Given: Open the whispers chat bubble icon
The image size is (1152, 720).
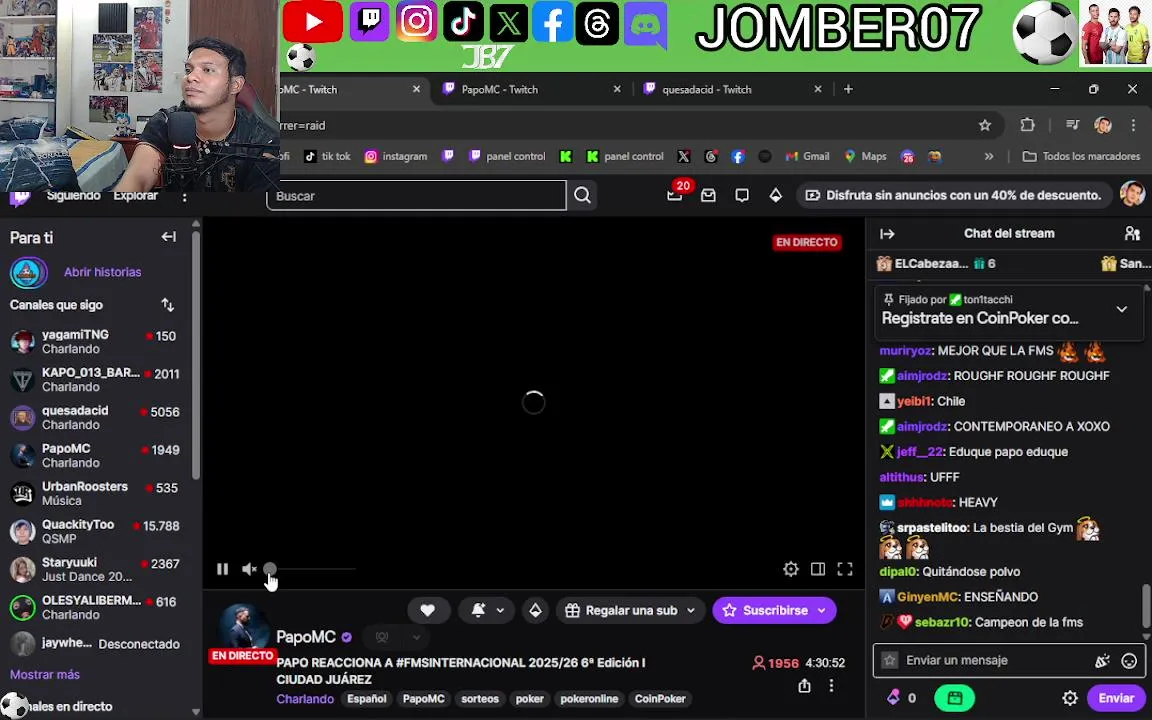Looking at the screenshot, I should pyautogui.click(x=742, y=195).
